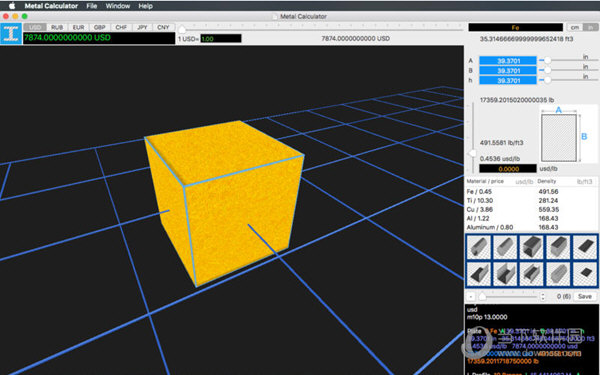The image size is (600, 375).
Task: Select the U-channel profile thumbnail
Action: [x=505, y=274]
